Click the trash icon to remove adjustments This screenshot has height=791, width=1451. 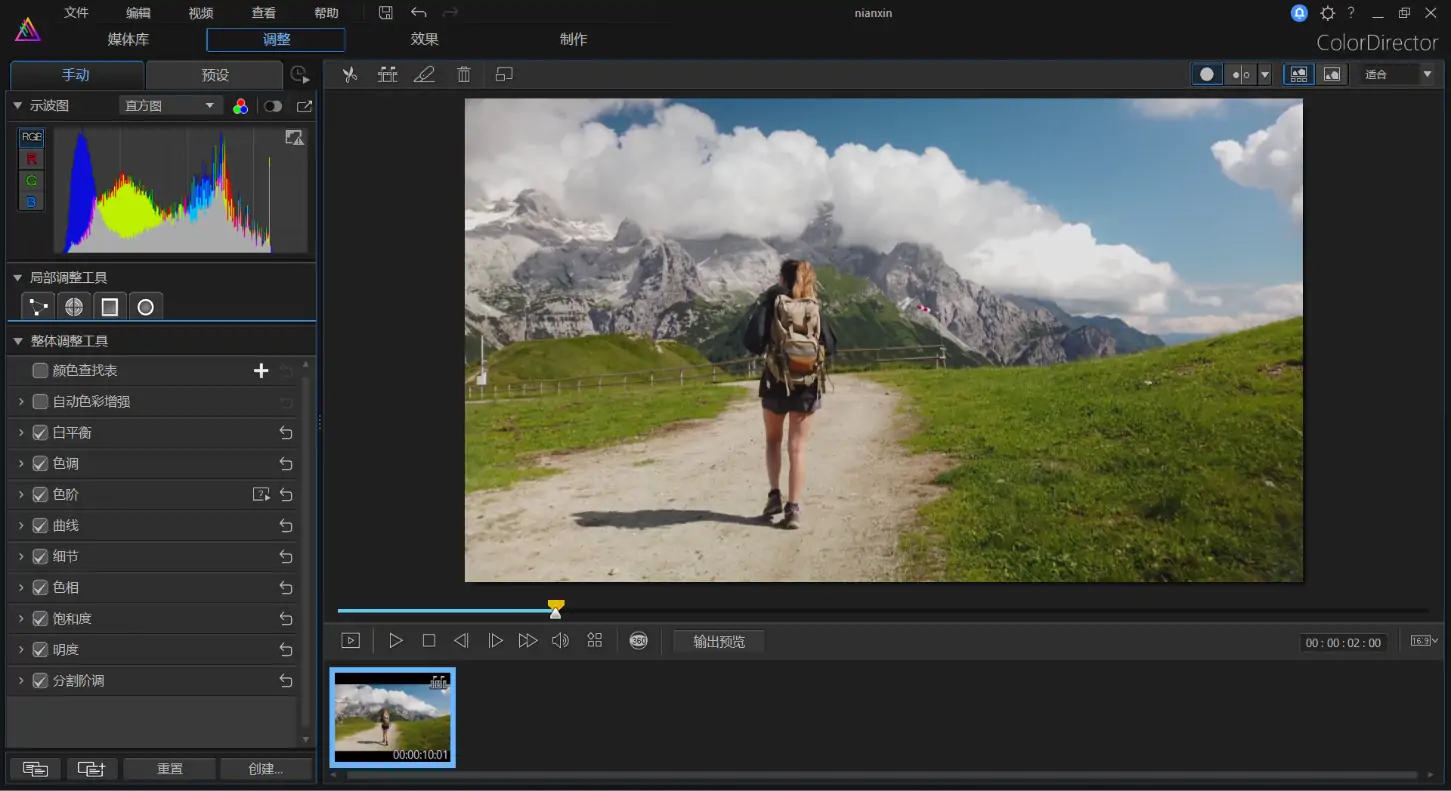tap(463, 74)
